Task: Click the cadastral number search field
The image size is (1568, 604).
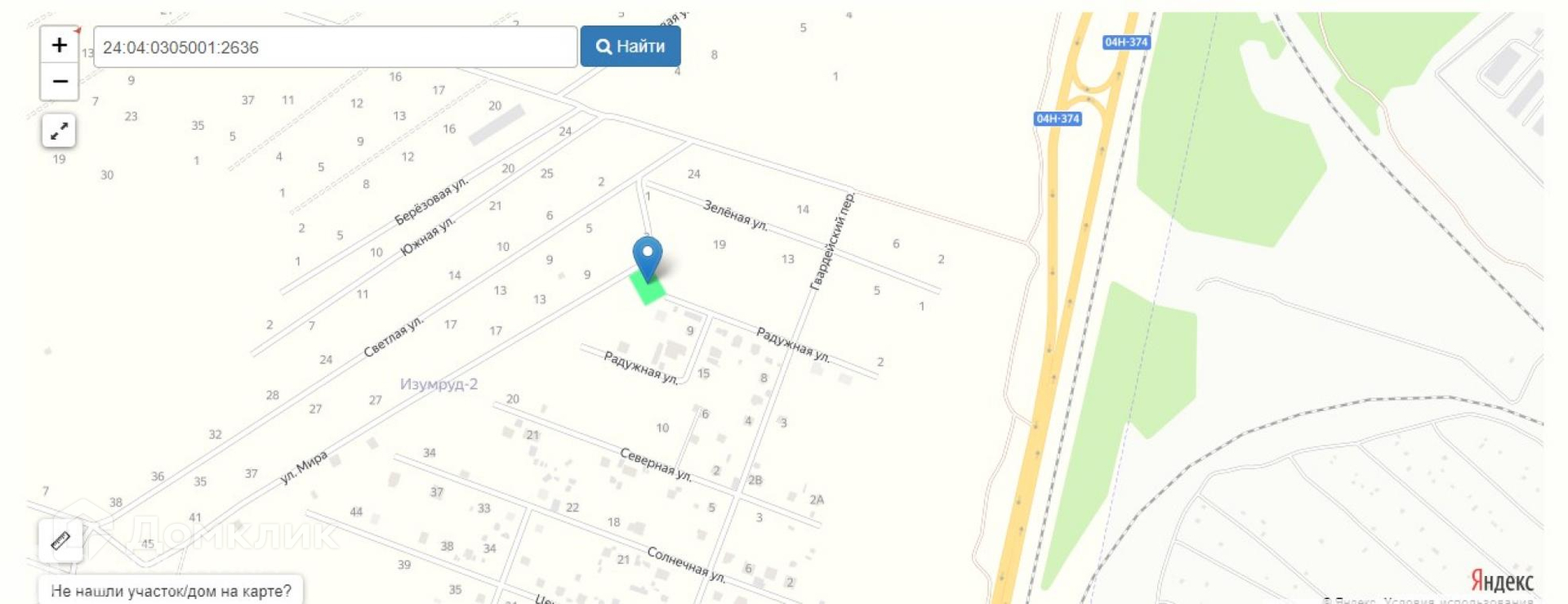Action: click(x=336, y=47)
